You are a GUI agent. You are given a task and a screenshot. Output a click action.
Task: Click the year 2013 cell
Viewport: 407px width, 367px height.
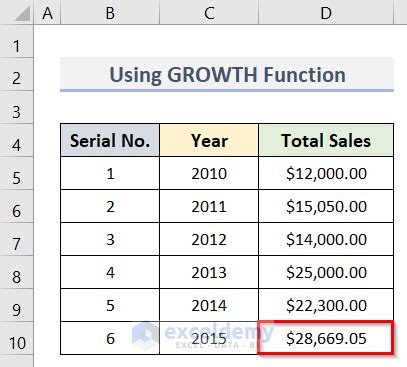point(209,272)
